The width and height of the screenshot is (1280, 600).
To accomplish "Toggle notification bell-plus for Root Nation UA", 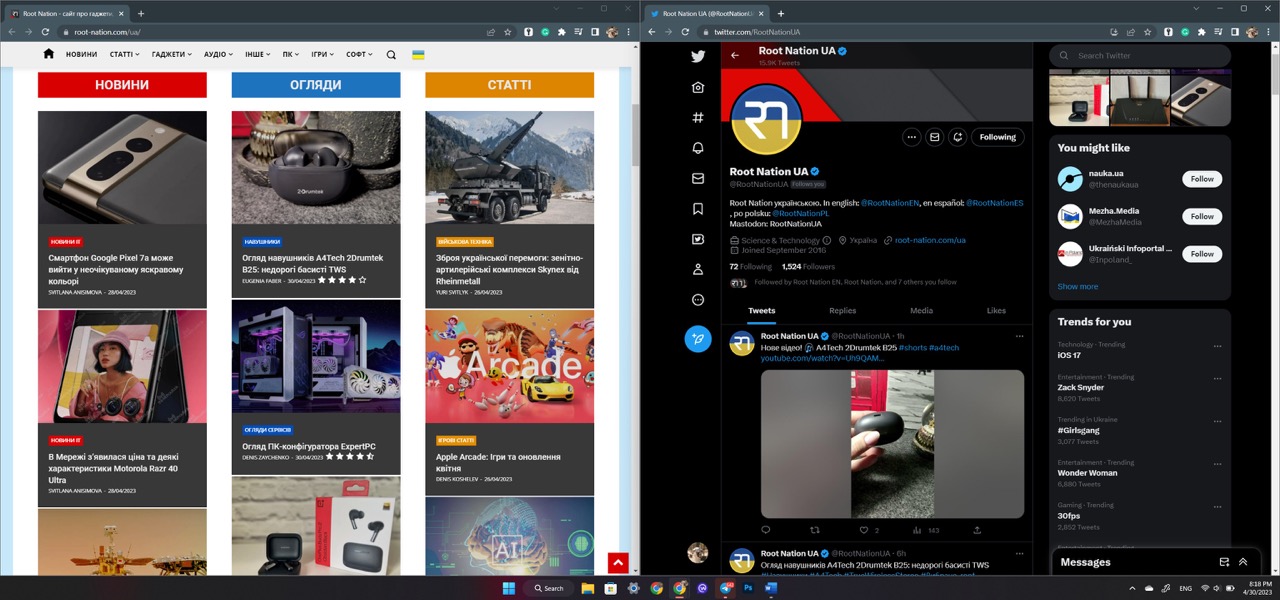I will tap(957, 137).
